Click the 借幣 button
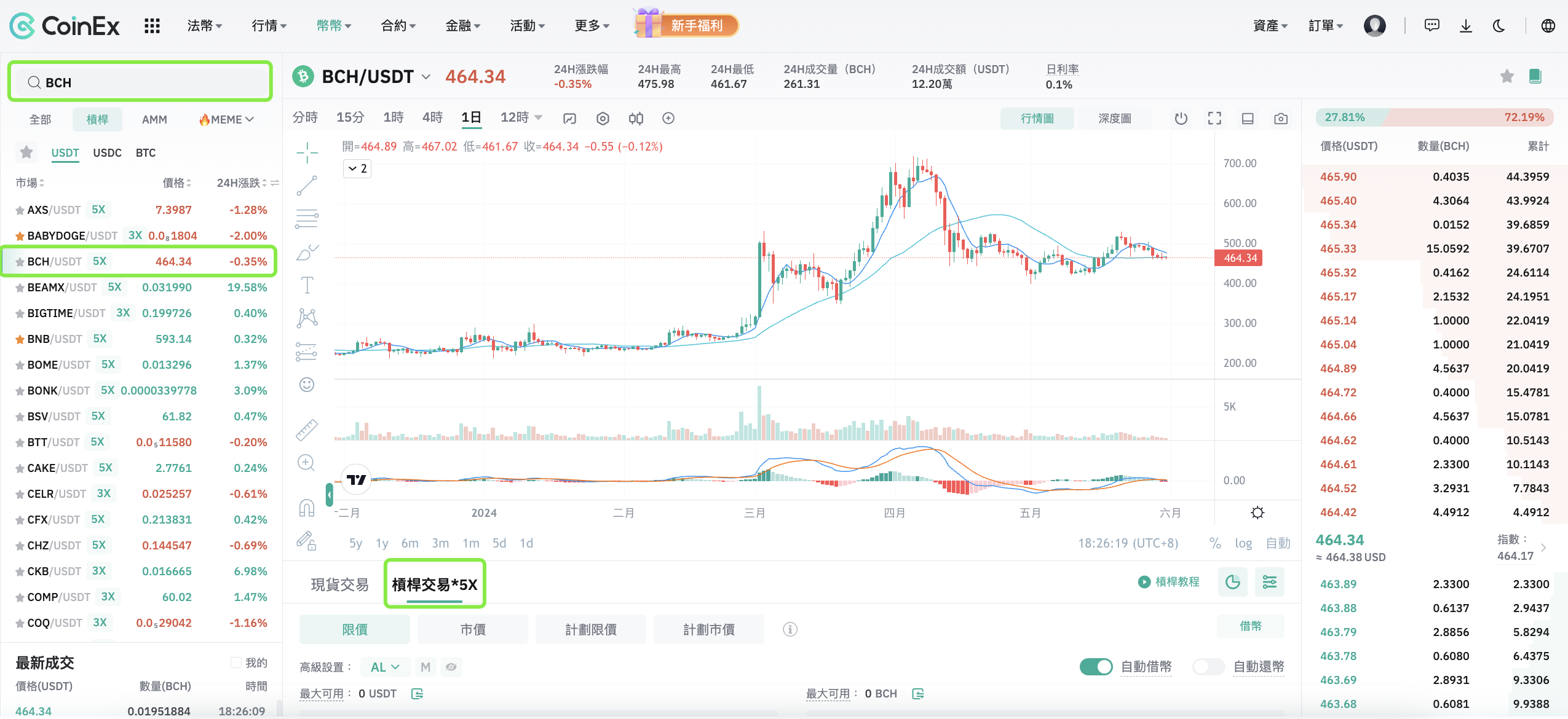Viewport: 1568px width, 719px height. point(1250,626)
